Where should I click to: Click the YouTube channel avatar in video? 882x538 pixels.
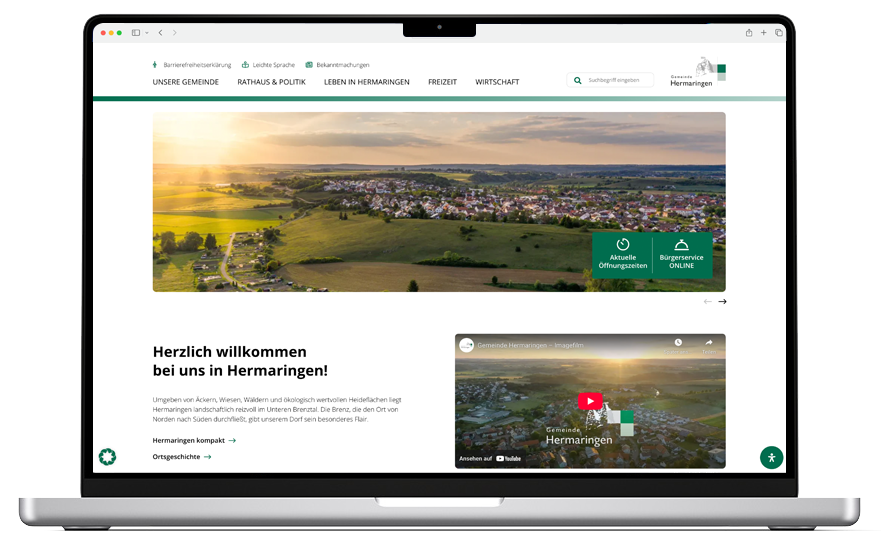click(466, 345)
